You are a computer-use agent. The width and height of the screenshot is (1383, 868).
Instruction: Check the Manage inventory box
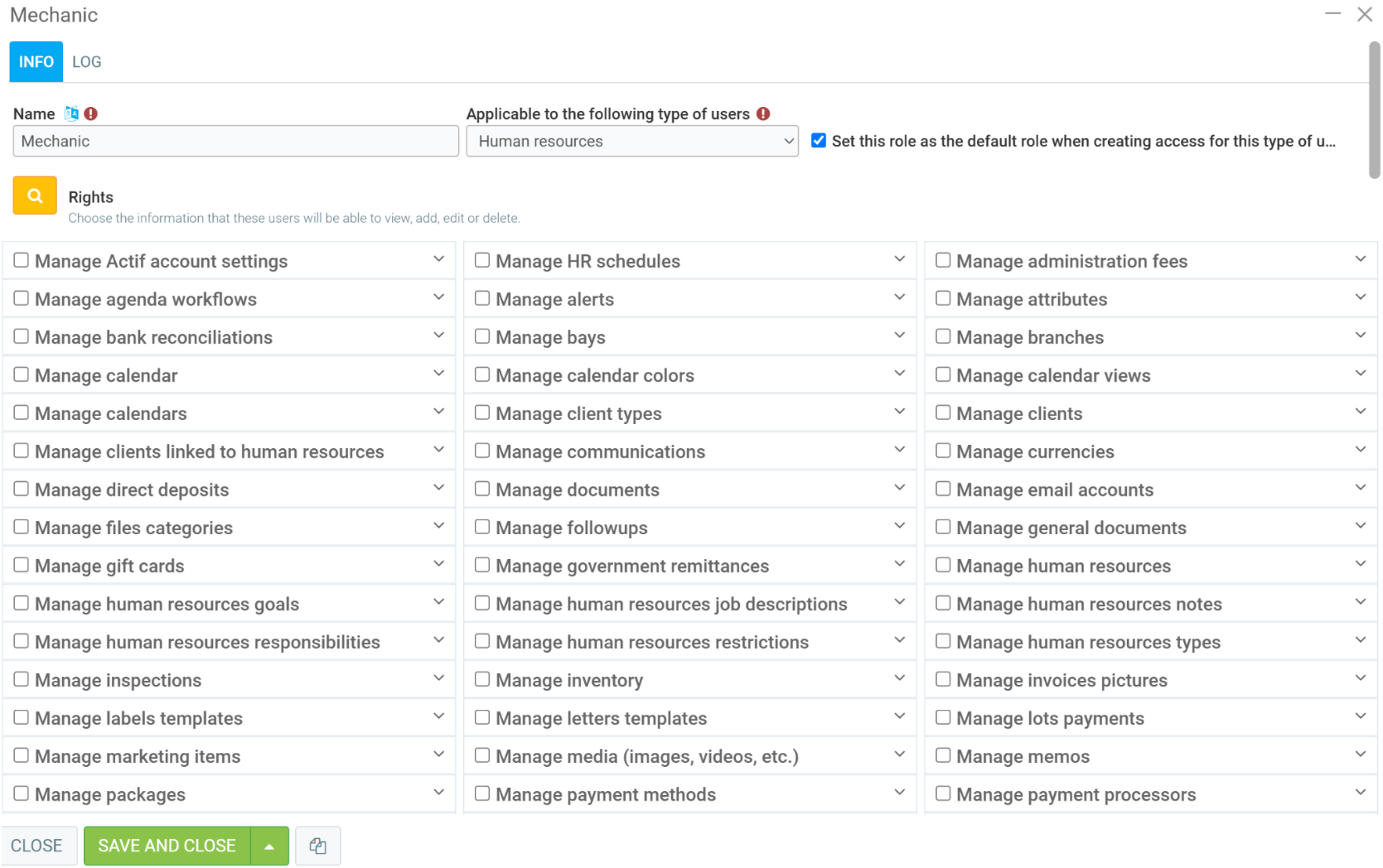pyautogui.click(x=482, y=679)
